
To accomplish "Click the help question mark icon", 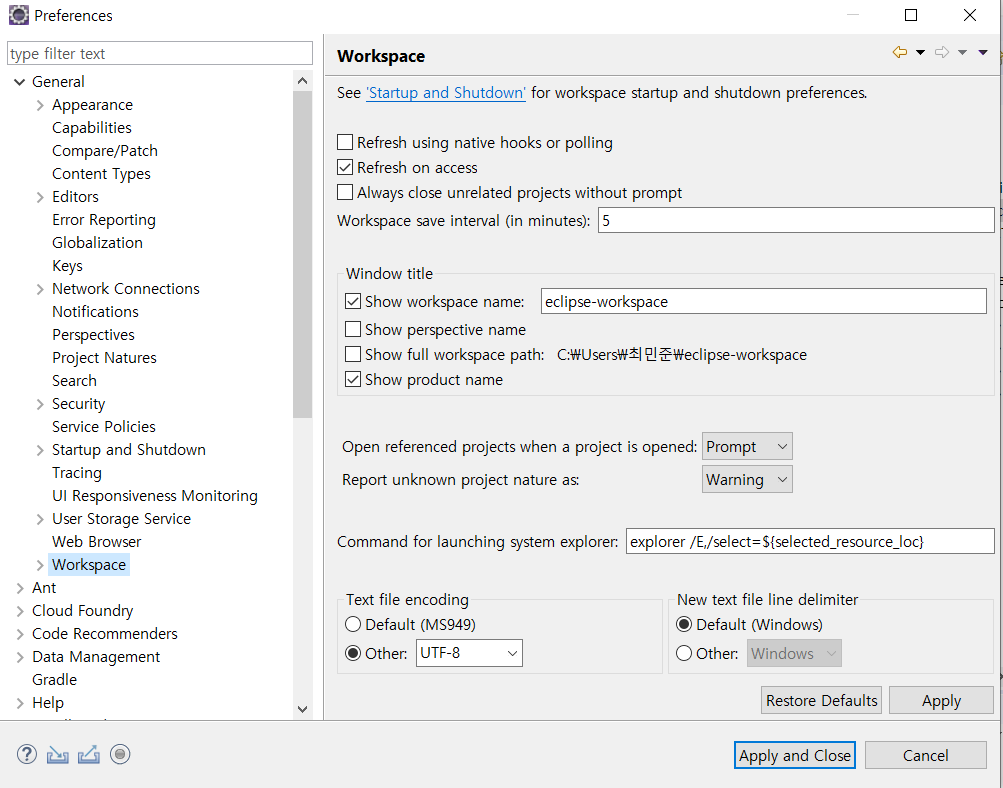I will tap(27, 754).
